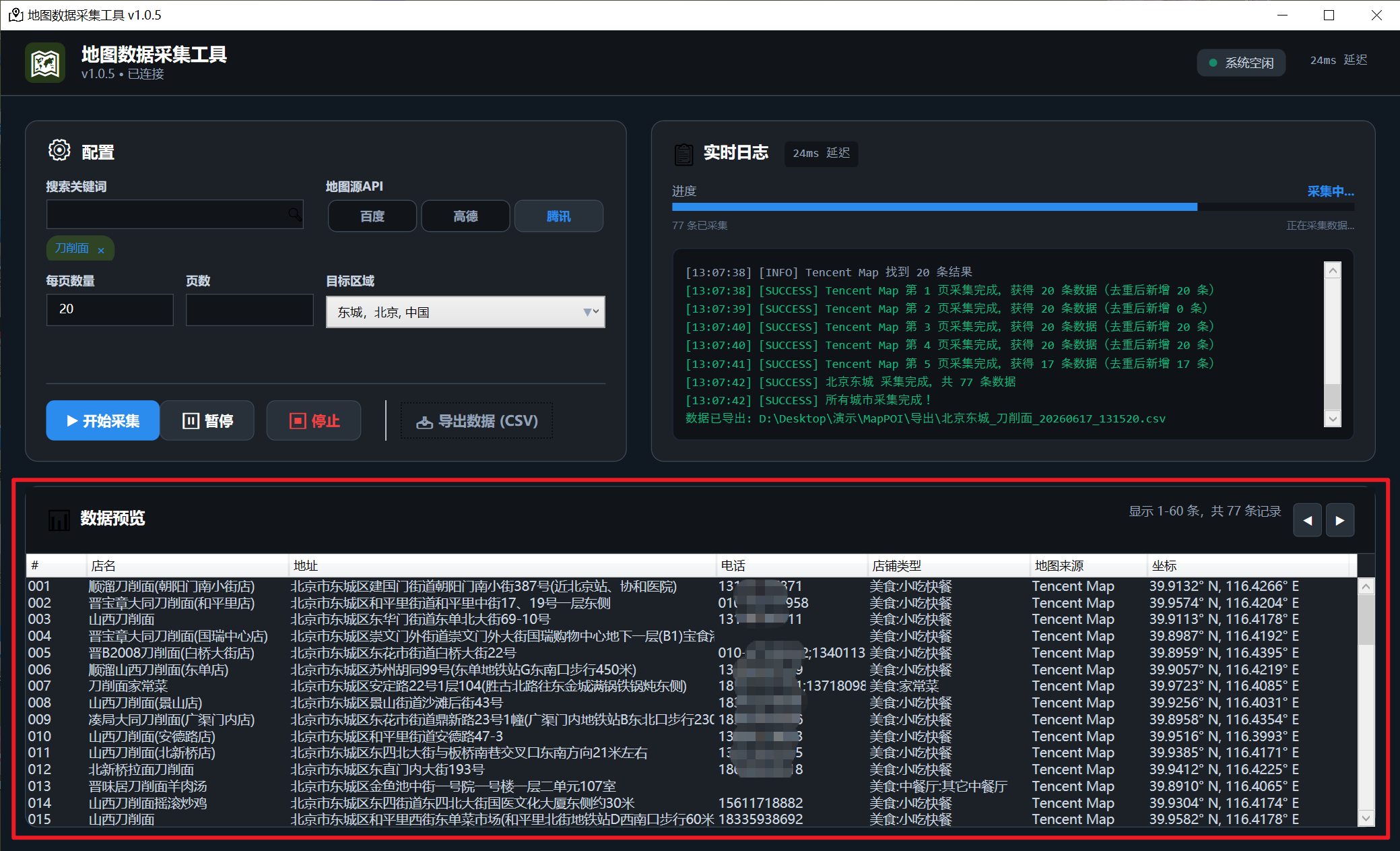
Task: Click log scrollbar down arrow
Action: 1333,418
